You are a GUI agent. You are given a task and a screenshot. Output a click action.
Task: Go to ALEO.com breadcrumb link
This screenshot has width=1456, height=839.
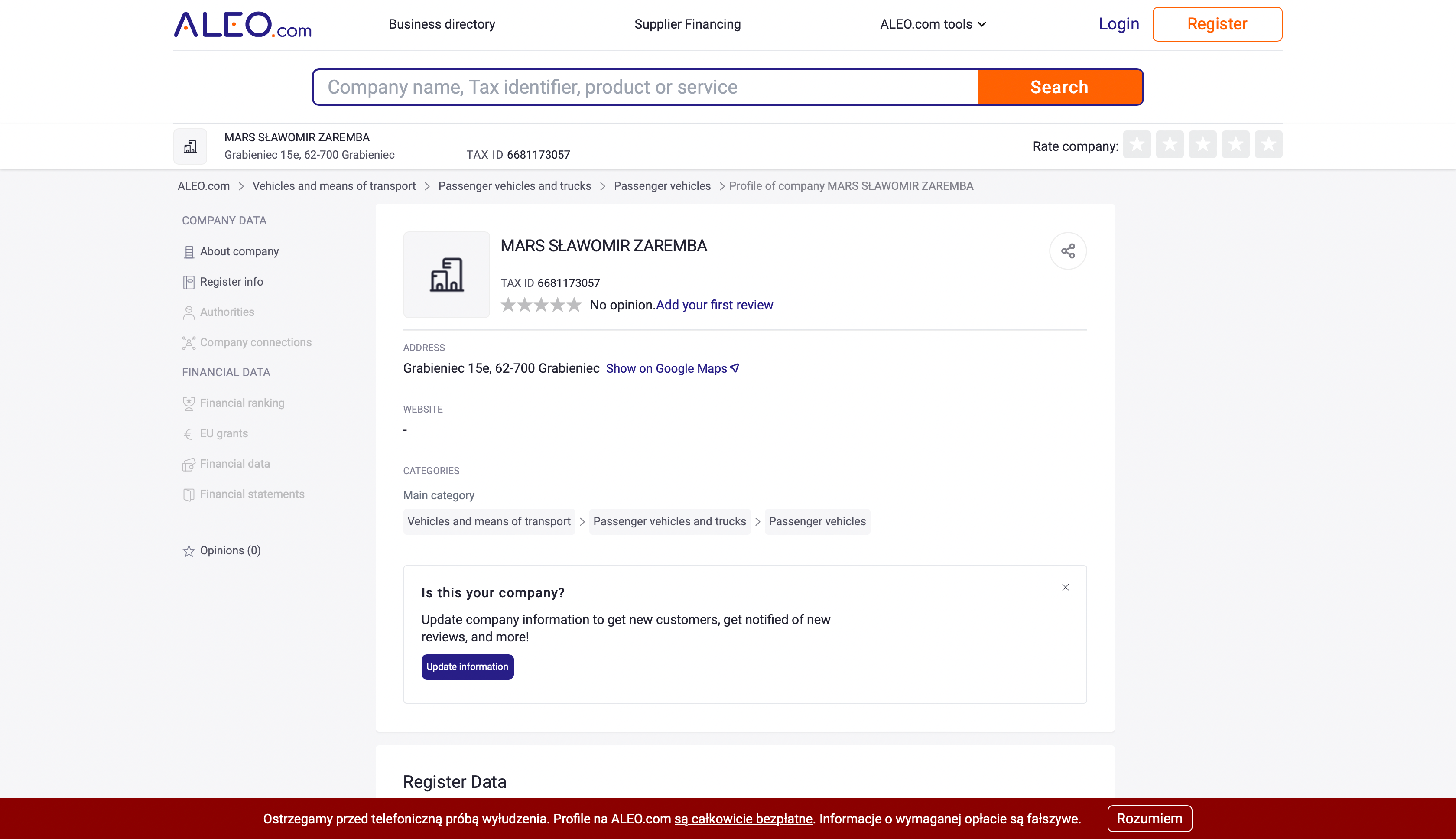[203, 186]
